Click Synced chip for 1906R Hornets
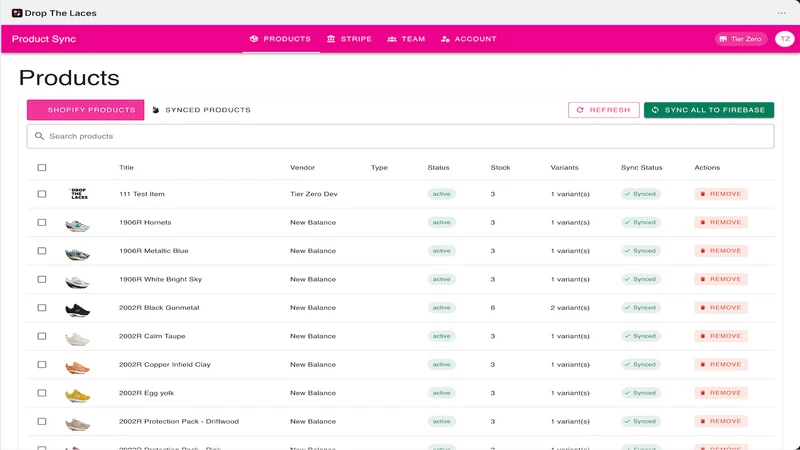 (x=641, y=222)
